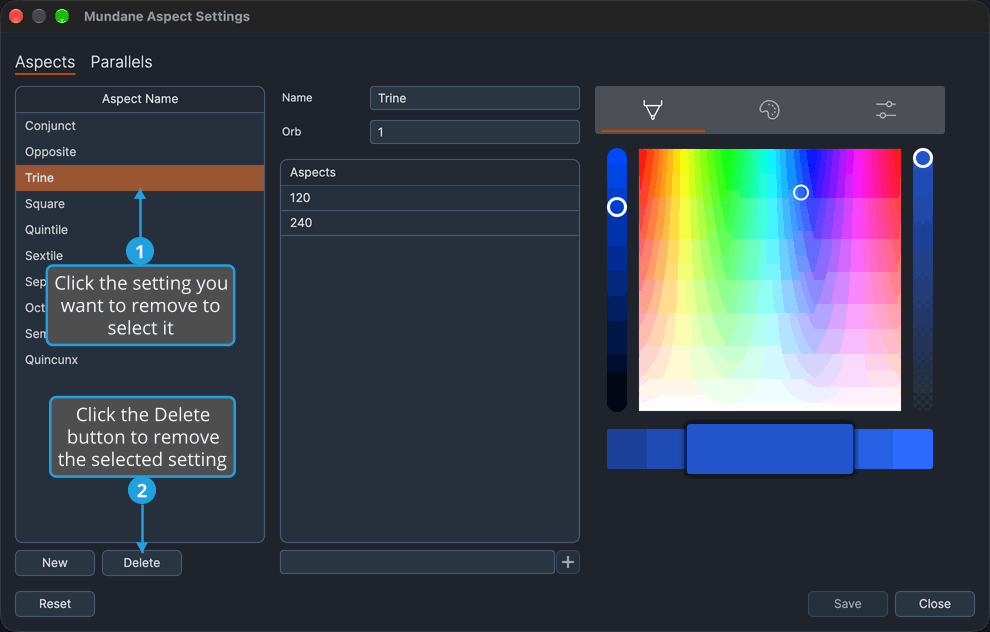The width and height of the screenshot is (990, 632).
Task: Switch to the palette icon tab
Action: tap(769, 110)
